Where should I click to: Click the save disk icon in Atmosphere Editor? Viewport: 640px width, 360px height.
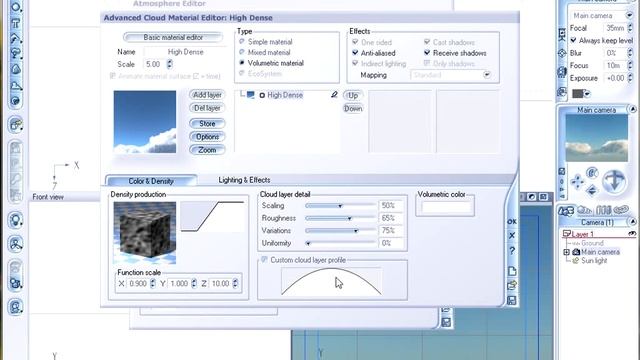coord(447,322)
